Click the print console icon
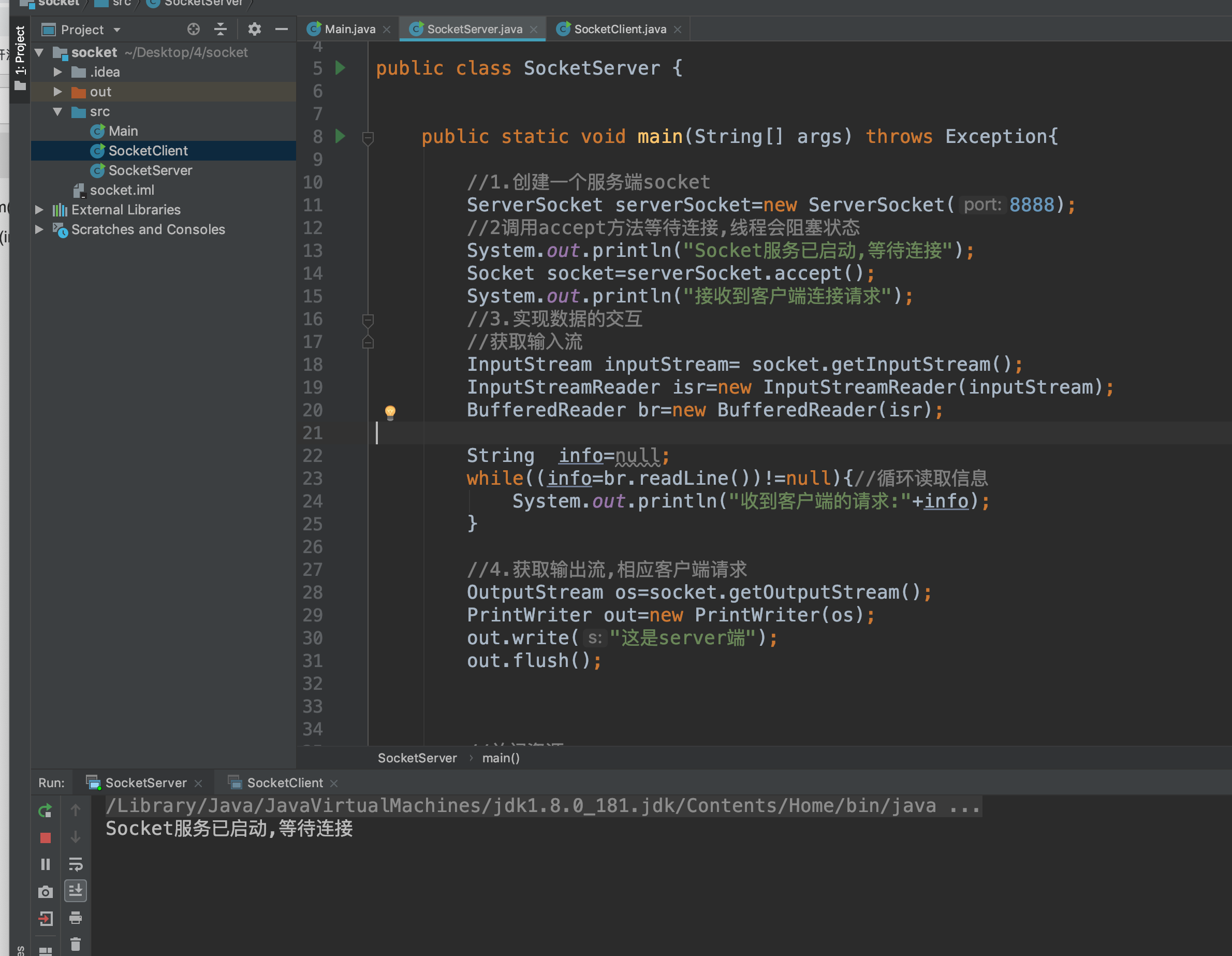This screenshot has width=1232, height=956. pos(75,918)
